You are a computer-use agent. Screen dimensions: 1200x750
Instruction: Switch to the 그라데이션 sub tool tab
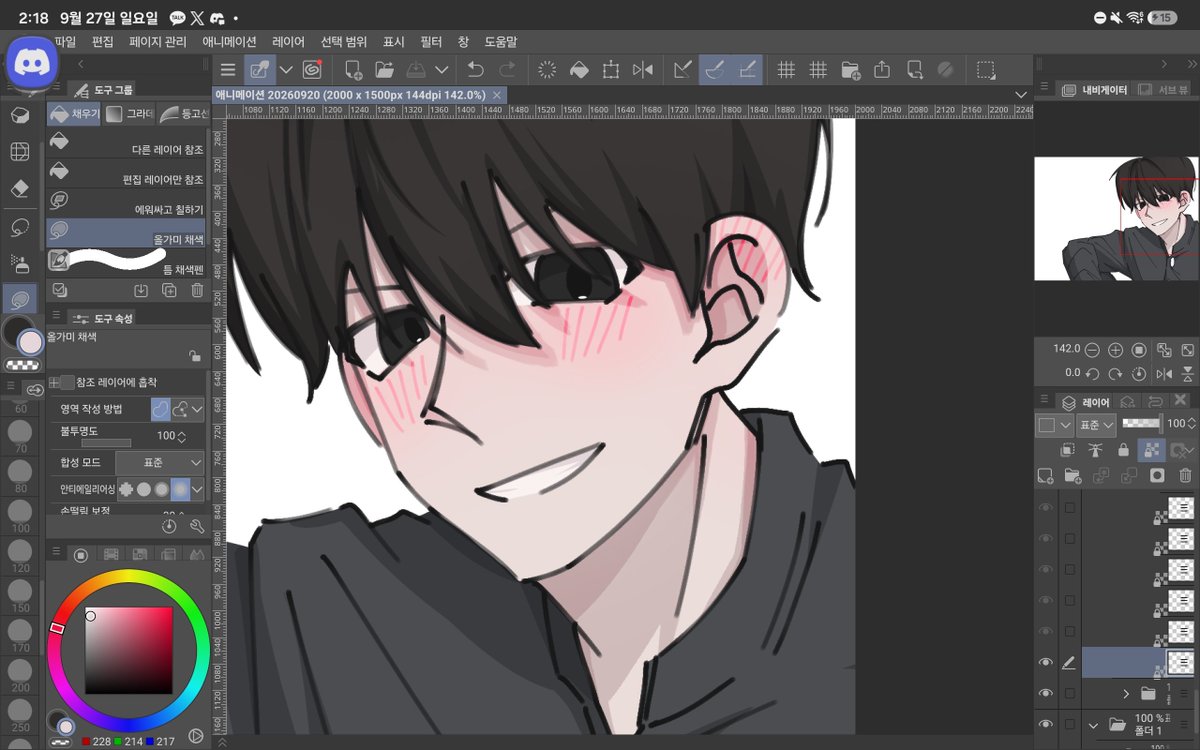click(x=129, y=114)
